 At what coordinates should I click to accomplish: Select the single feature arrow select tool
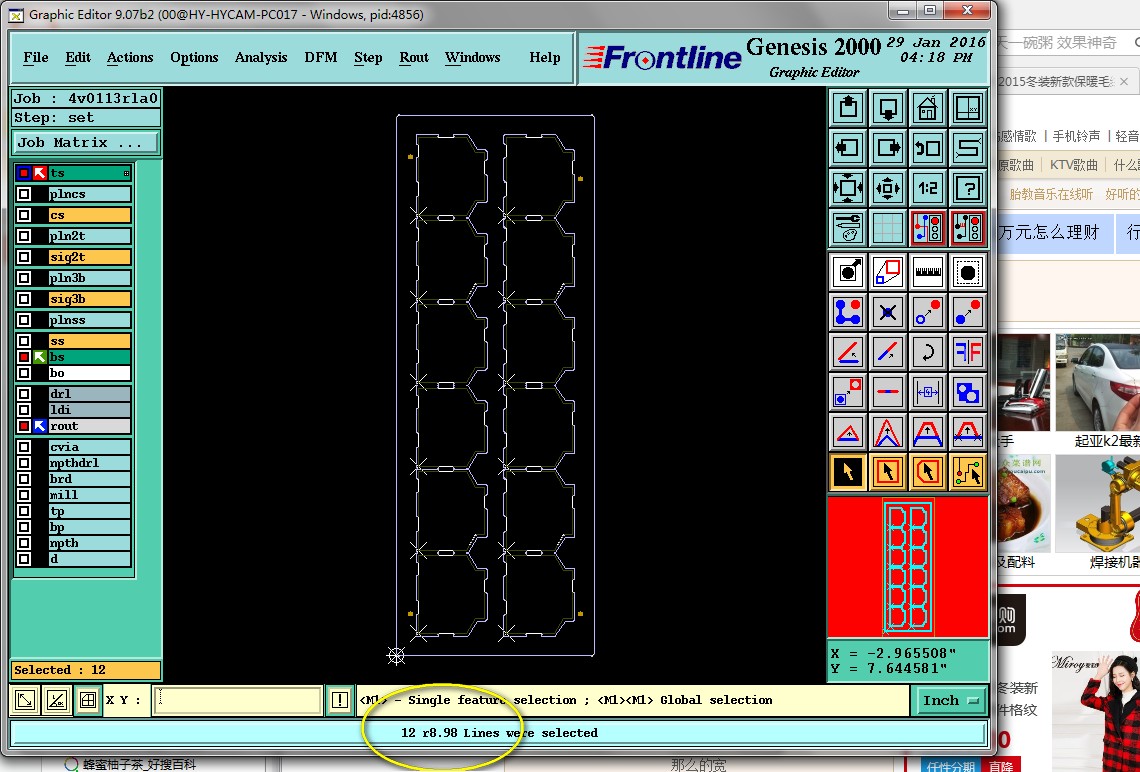coord(848,473)
